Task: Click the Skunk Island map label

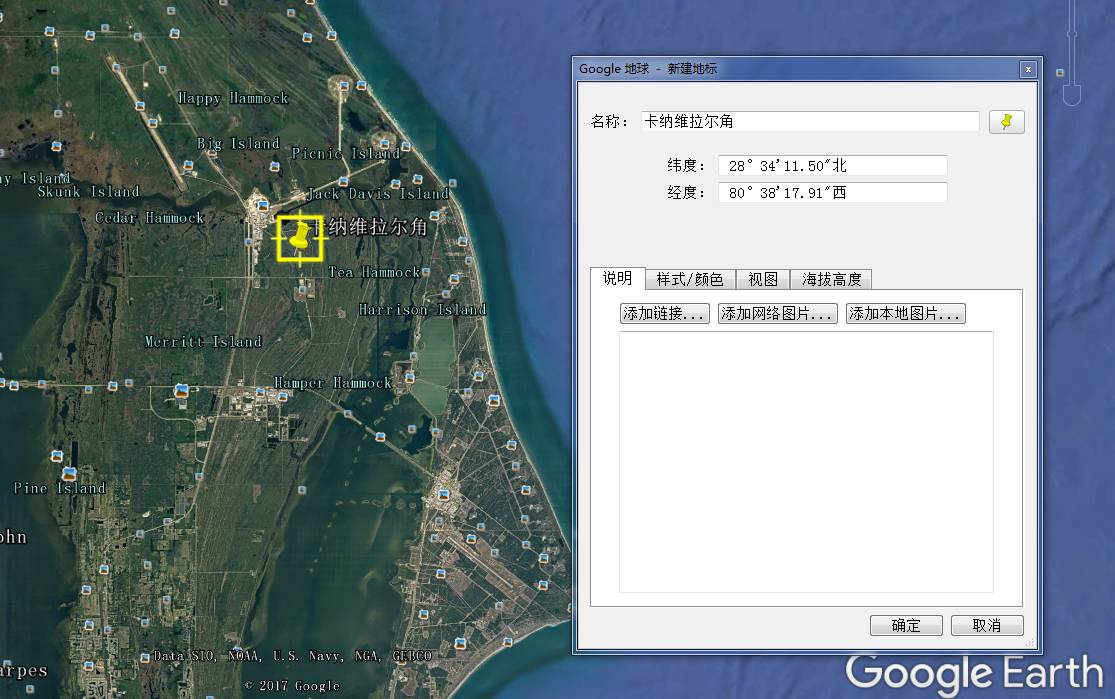Action: coord(89,191)
